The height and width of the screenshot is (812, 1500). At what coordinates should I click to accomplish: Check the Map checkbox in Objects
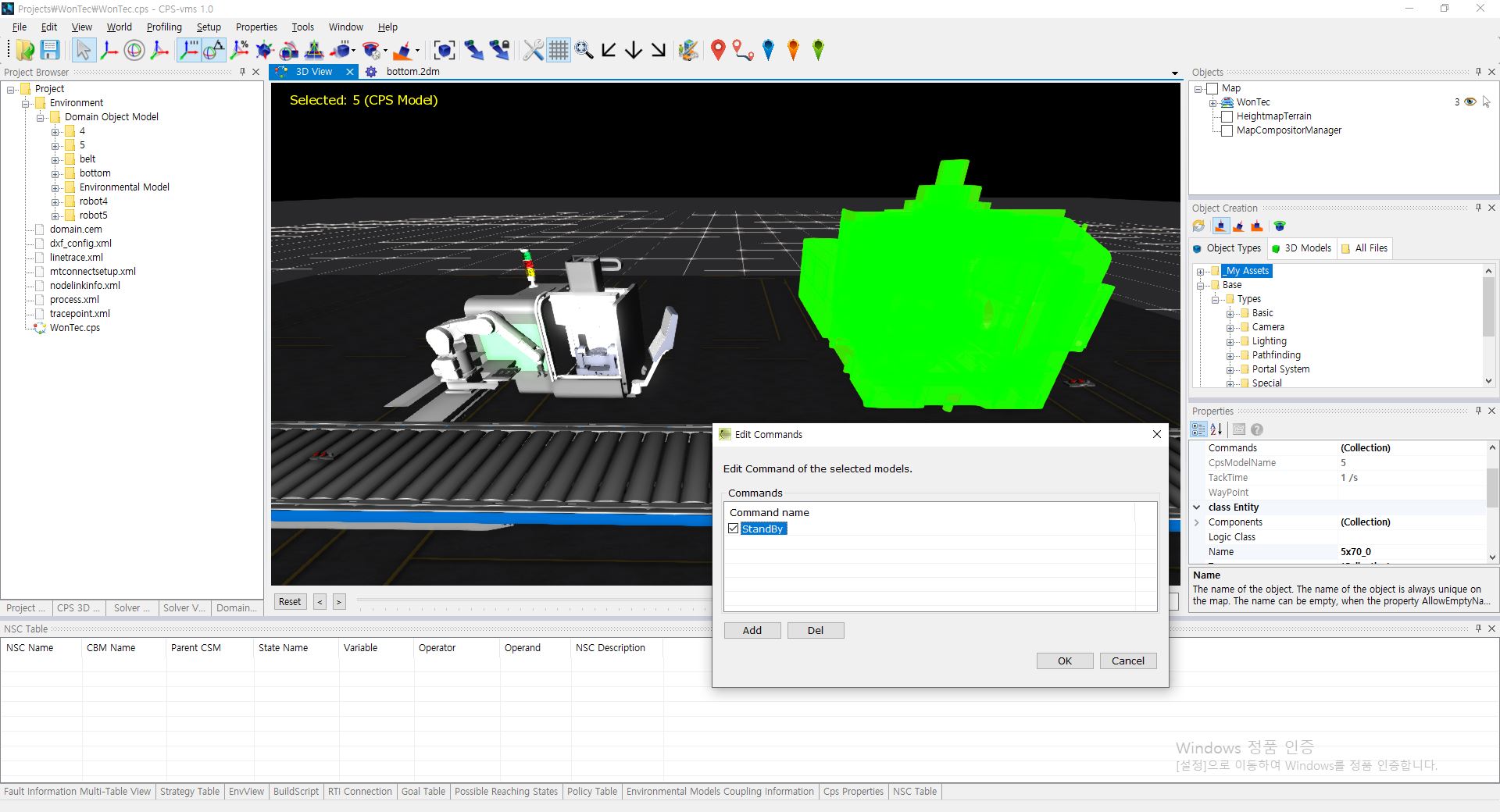1212,88
